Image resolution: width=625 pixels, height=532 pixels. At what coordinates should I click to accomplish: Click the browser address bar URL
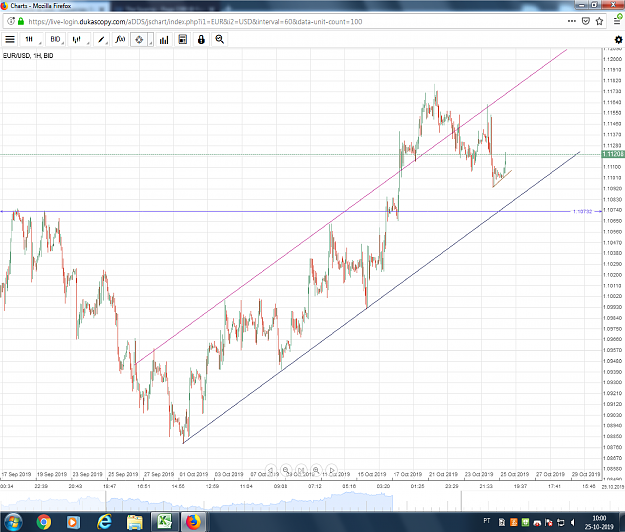pyautogui.click(x=195, y=22)
